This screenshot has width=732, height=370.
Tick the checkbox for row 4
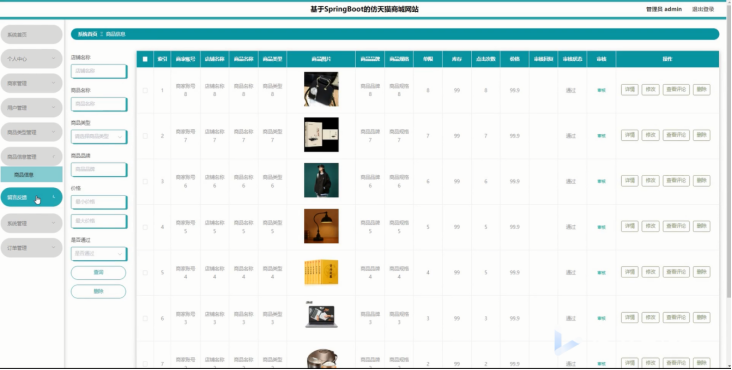point(145,227)
